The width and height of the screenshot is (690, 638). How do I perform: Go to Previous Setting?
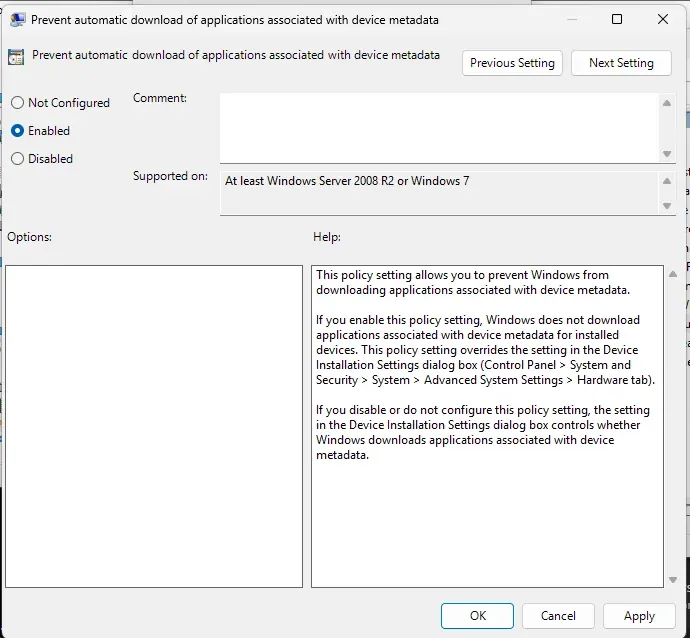click(x=512, y=63)
